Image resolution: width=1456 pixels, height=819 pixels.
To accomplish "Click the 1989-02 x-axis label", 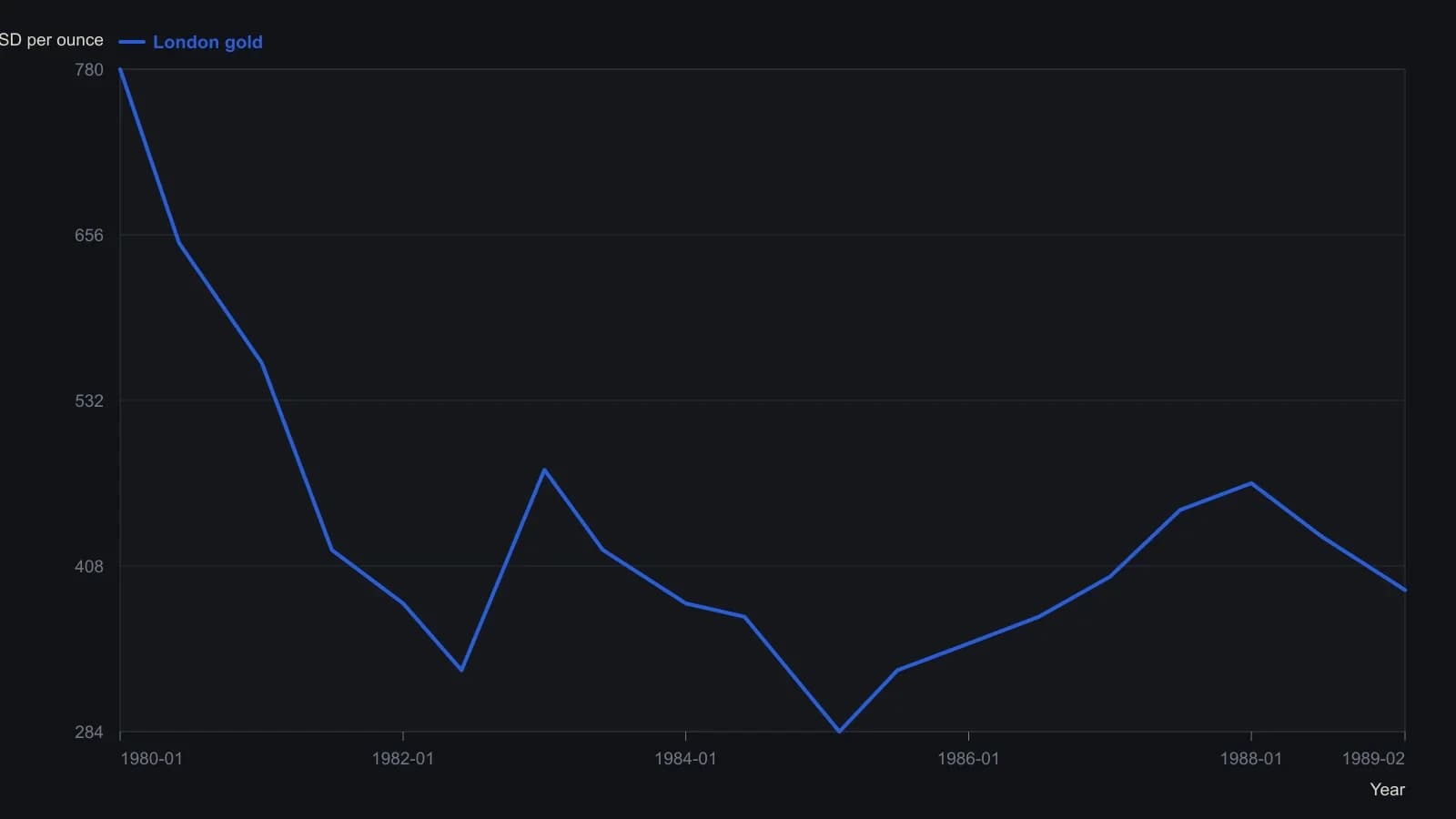I will (1373, 759).
